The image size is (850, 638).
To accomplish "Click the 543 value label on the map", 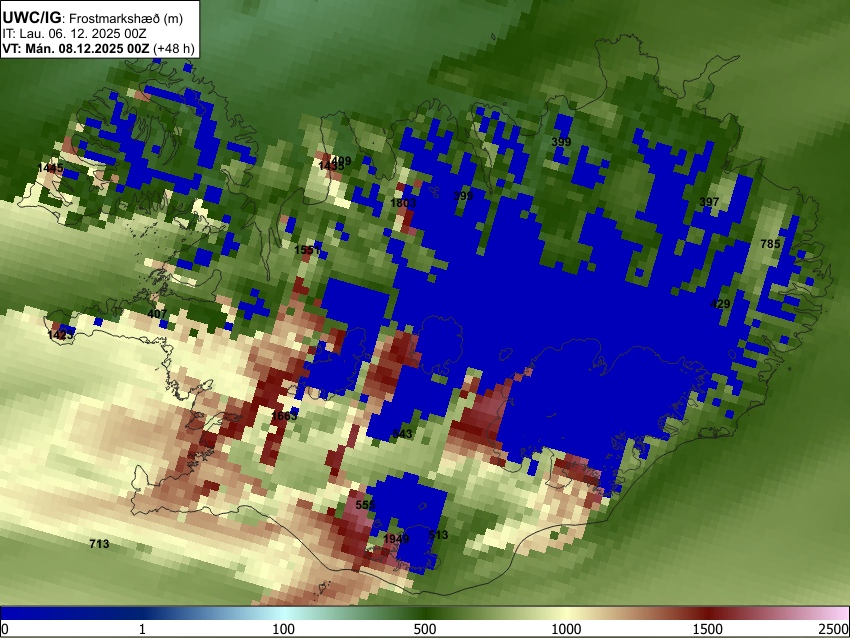I will click(402, 434).
